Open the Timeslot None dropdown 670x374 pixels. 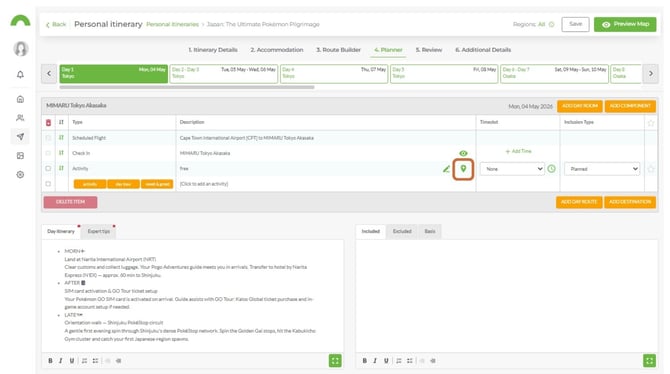pyautogui.click(x=512, y=169)
